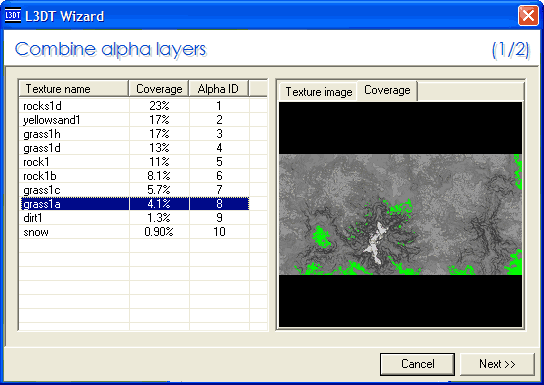Click the coverage map preview image
This screenshot has height=385, width=544.
click(400, 214)
